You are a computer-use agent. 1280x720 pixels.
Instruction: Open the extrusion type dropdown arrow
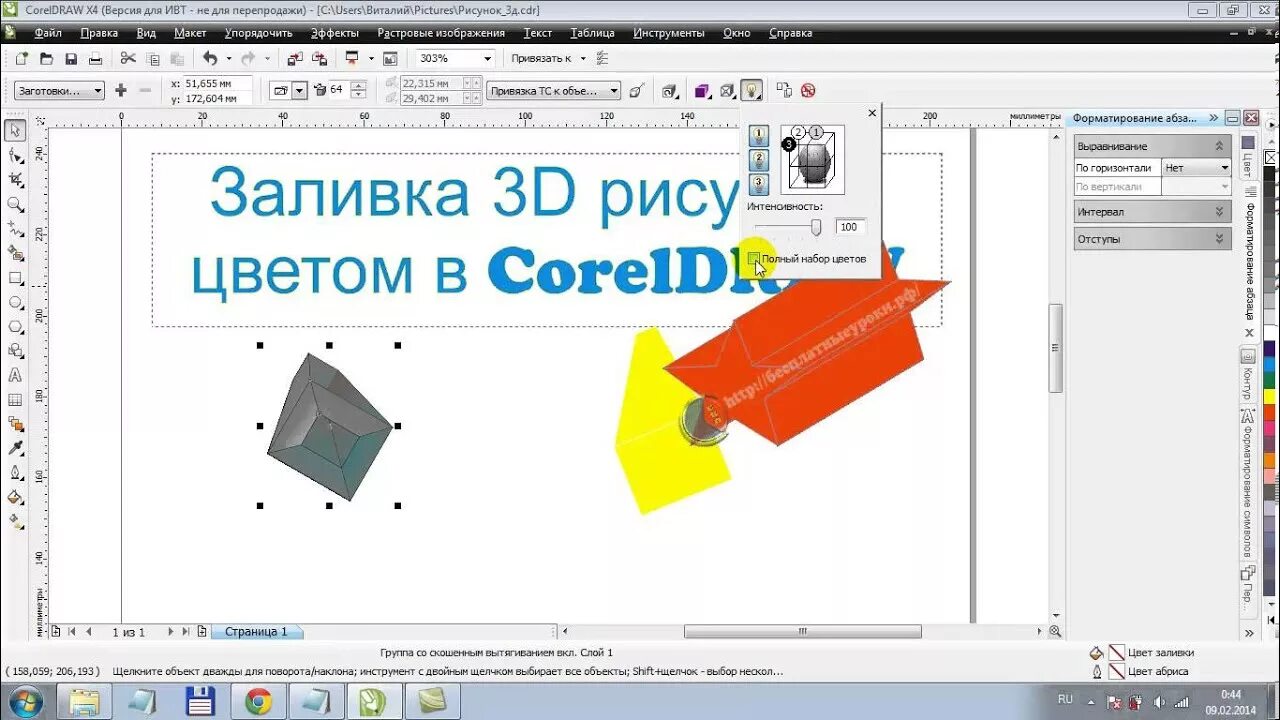click(x=299, y=91)
